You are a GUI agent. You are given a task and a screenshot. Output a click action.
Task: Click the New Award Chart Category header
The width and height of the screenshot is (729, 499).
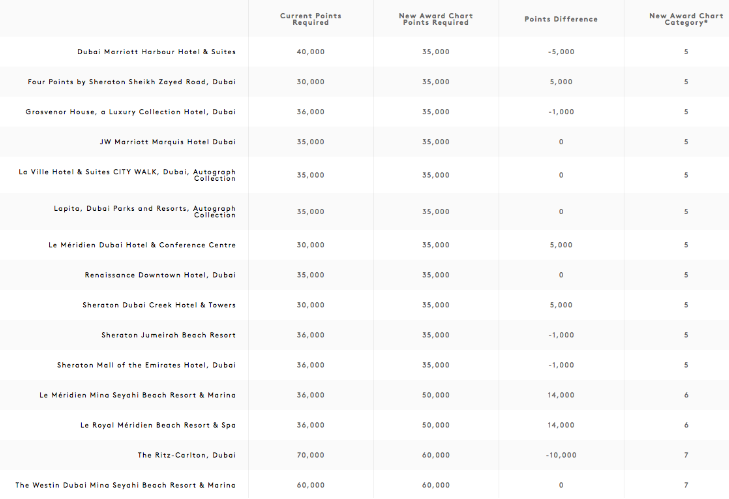(685, 19)
